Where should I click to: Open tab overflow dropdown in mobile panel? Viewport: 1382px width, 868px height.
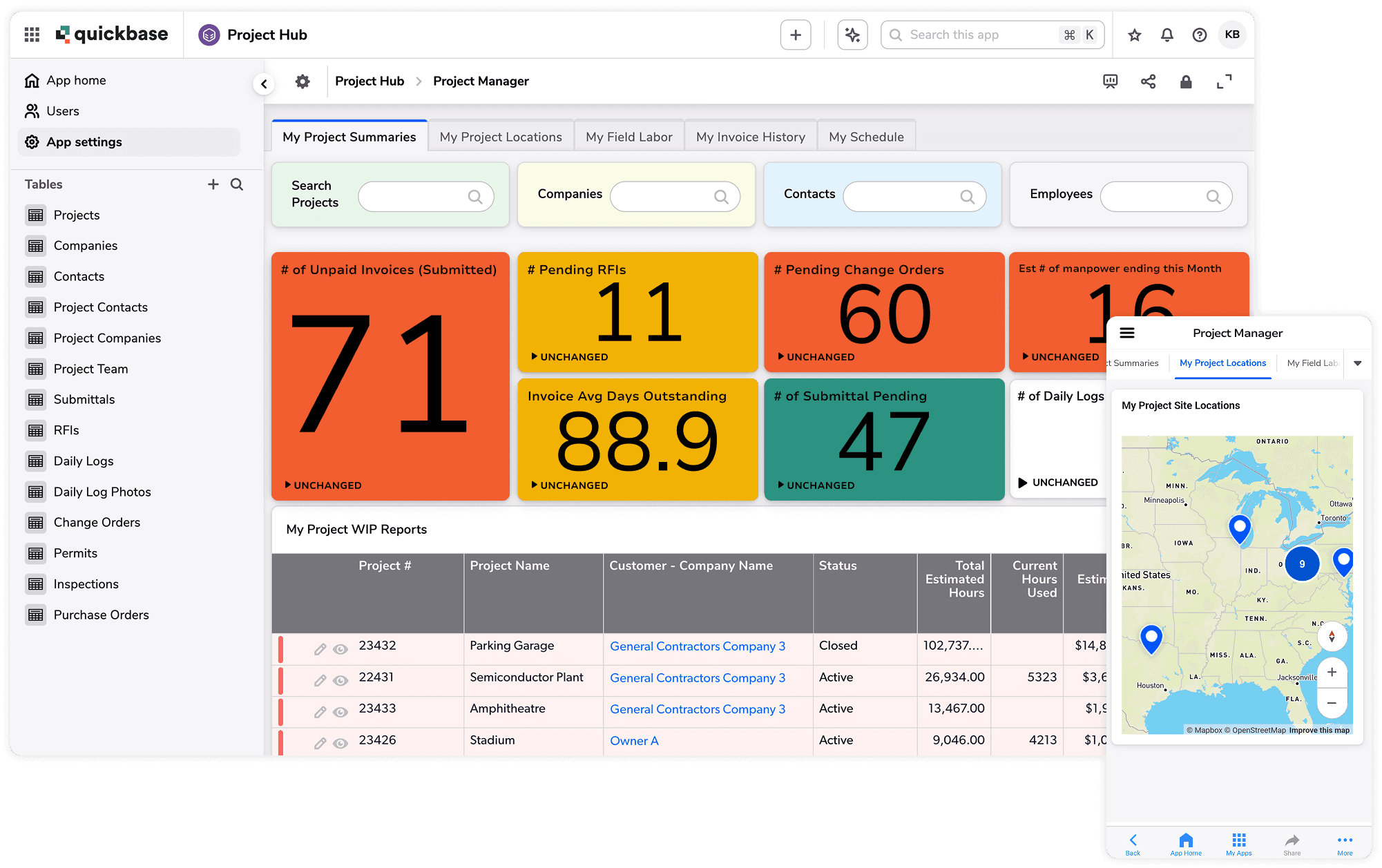point(1358,363)
